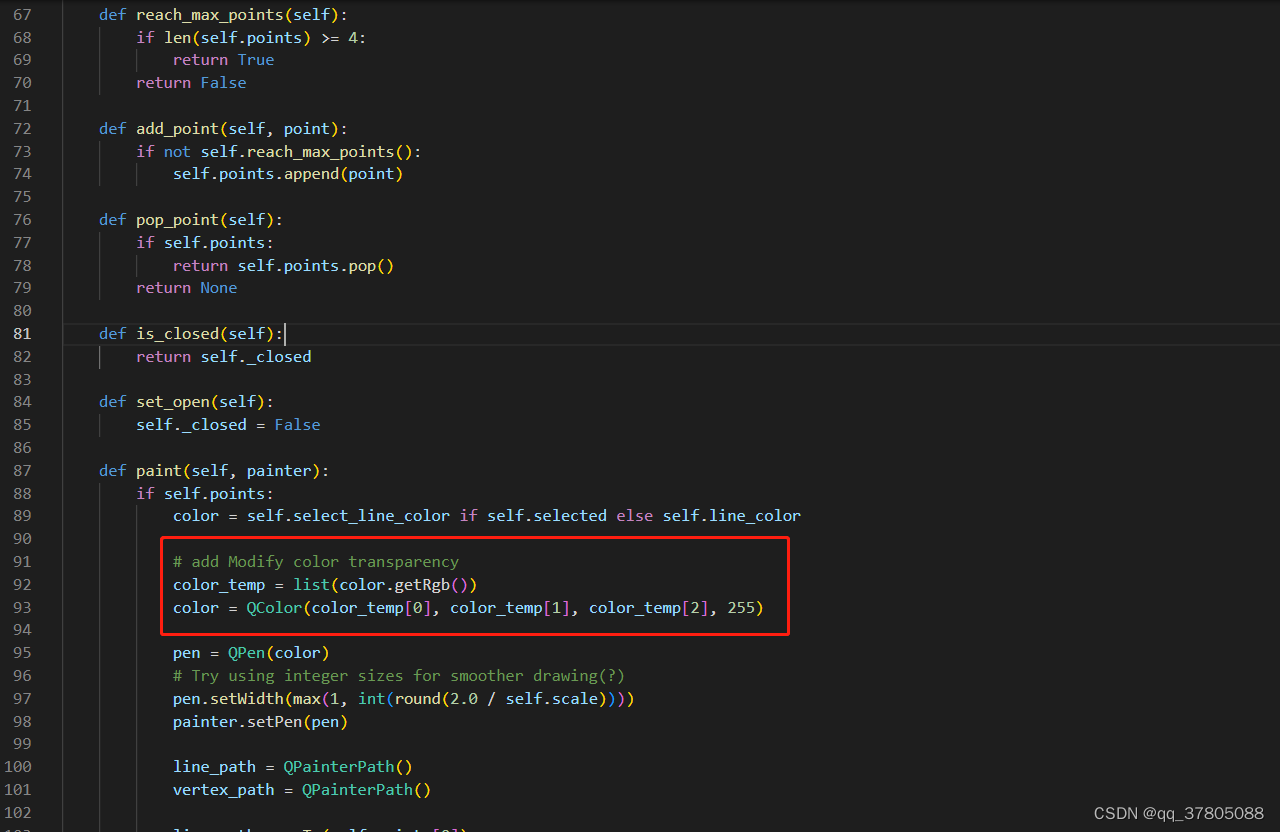Viewport: 1280px width, 832px height.
Task: Click the "pen.setWidth(max(1, int(round..." line
Action: (404, 699)
